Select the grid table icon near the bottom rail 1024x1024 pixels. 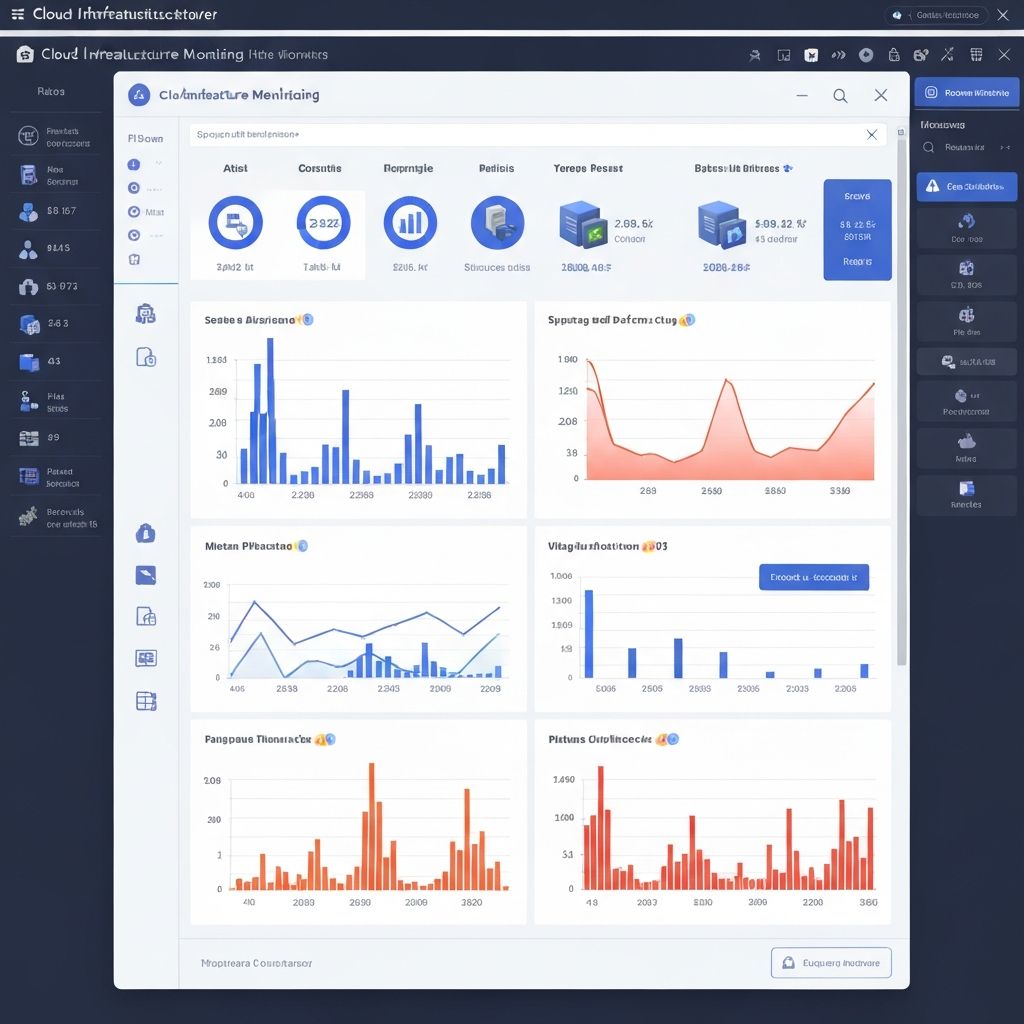[146, 700]
